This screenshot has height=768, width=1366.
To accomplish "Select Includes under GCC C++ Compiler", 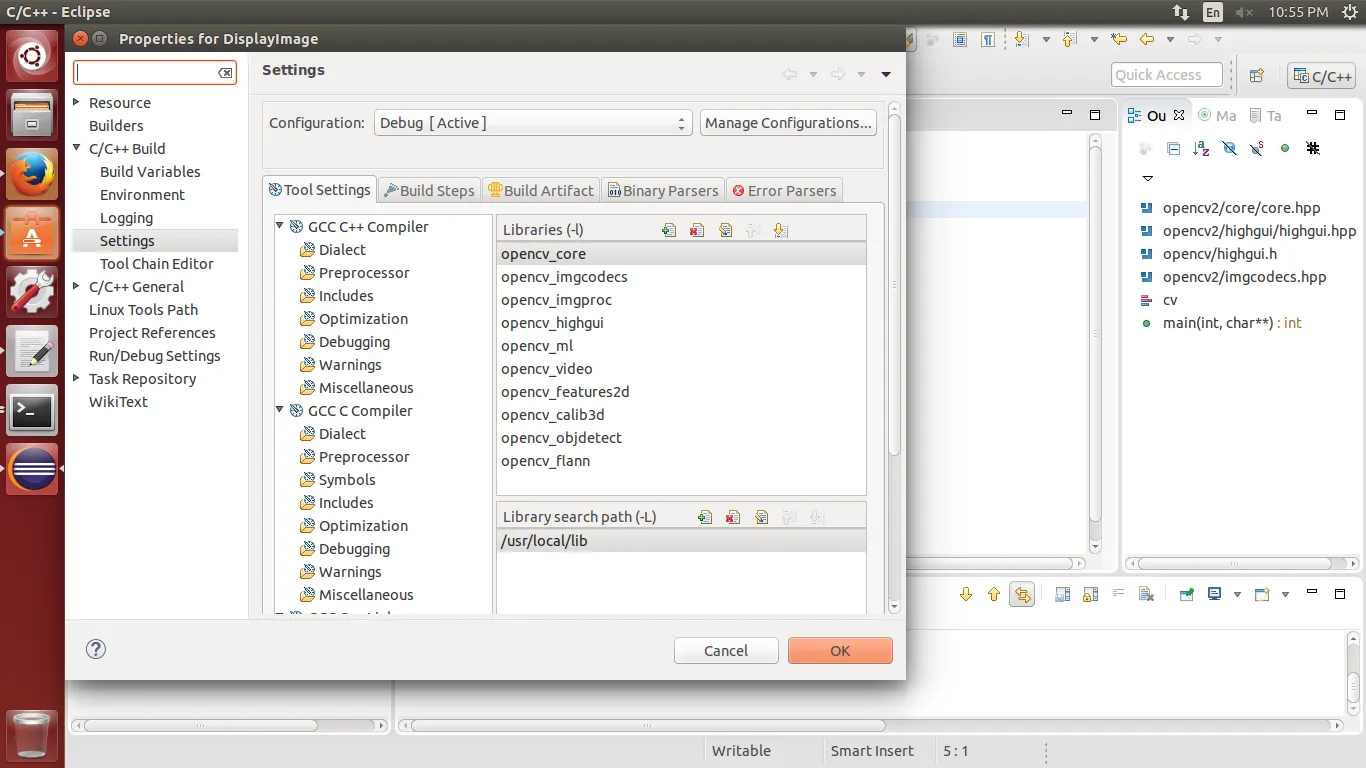I will [x=346, y=296].
